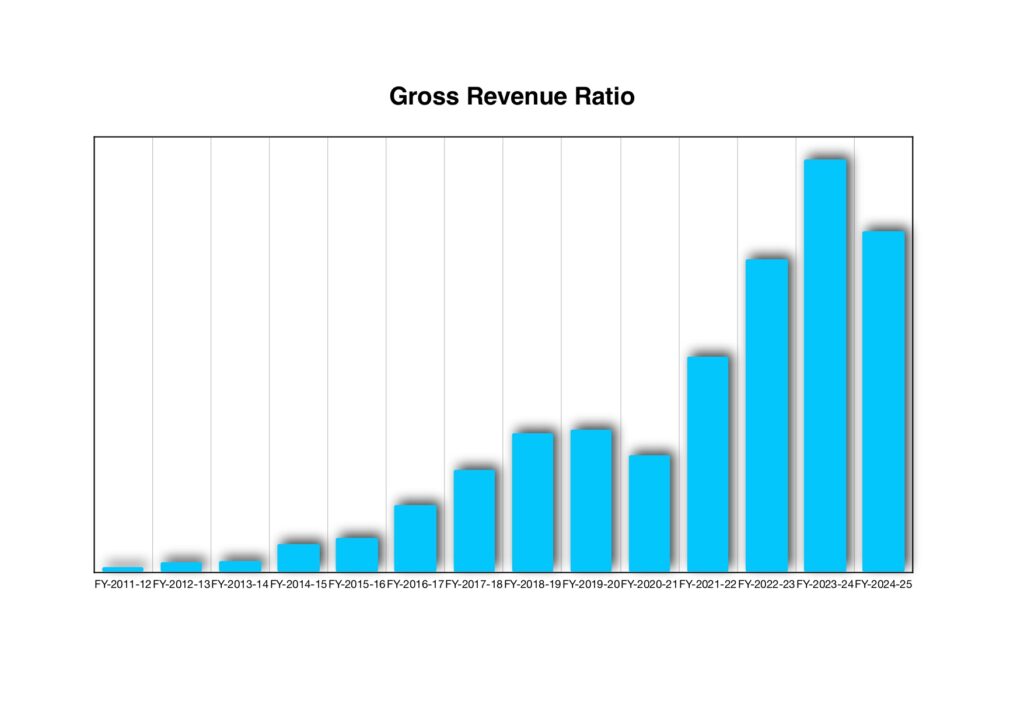The height and width of the screenshot is (724, 1024).
Task: Select the FY-2017-18 axis label
Action: 474,584
